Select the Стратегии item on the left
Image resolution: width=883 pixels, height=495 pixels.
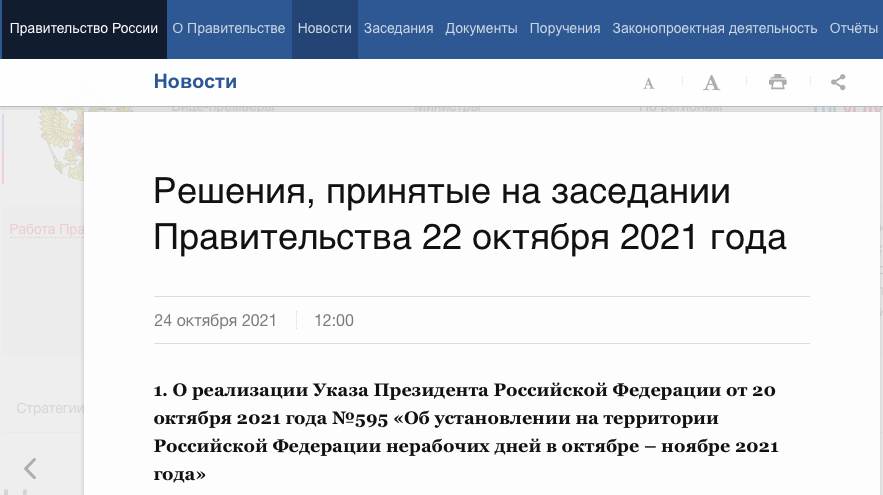49,408
